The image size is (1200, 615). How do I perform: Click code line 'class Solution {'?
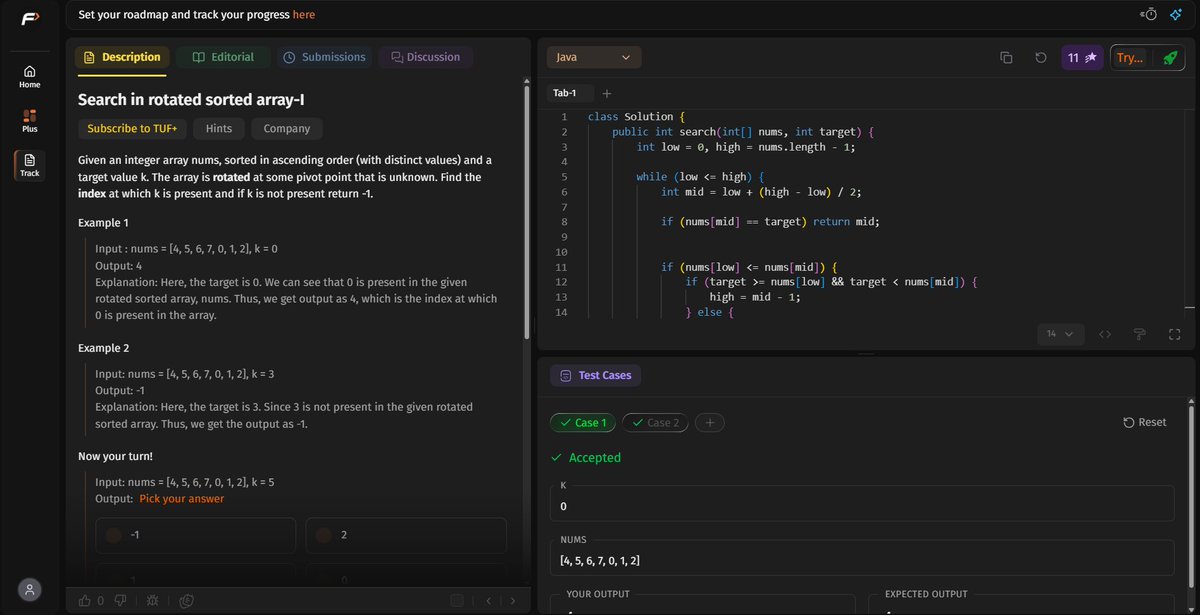(x=636, y=117)
